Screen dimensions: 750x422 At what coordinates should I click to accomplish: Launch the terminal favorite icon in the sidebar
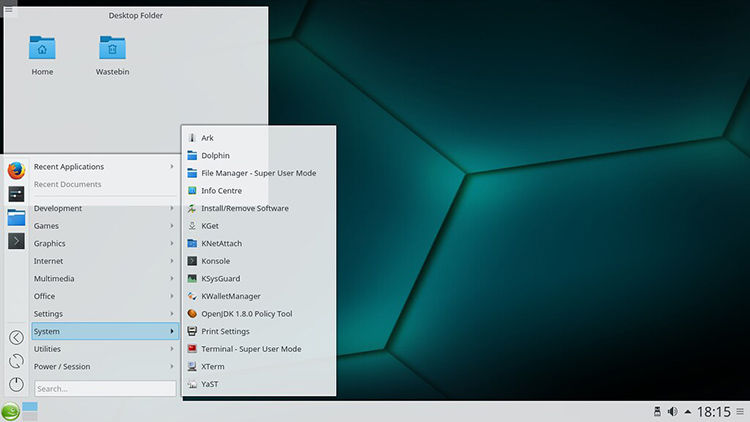pos(16,241)
